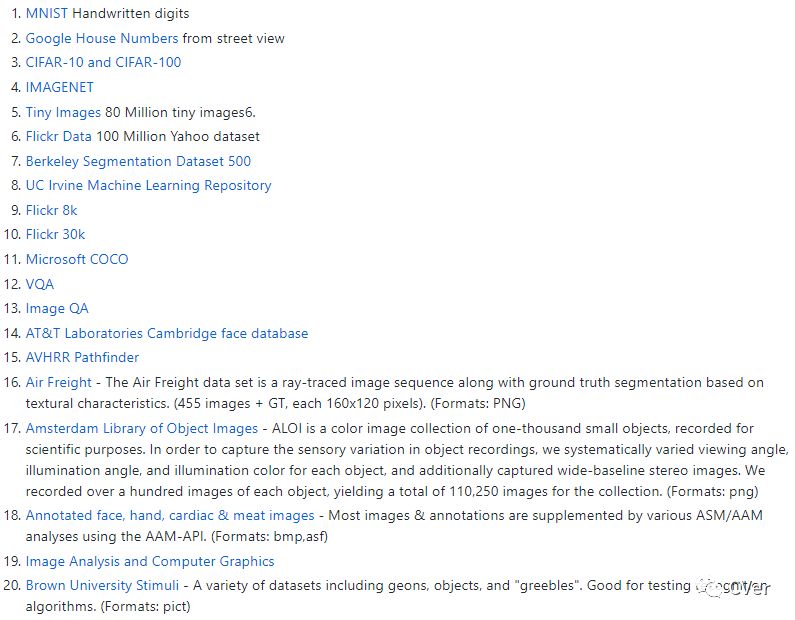Open CIFAR-10 and CIFAR-100 link
The height and width of the screenshot is (620, 795).
(103, 62)
